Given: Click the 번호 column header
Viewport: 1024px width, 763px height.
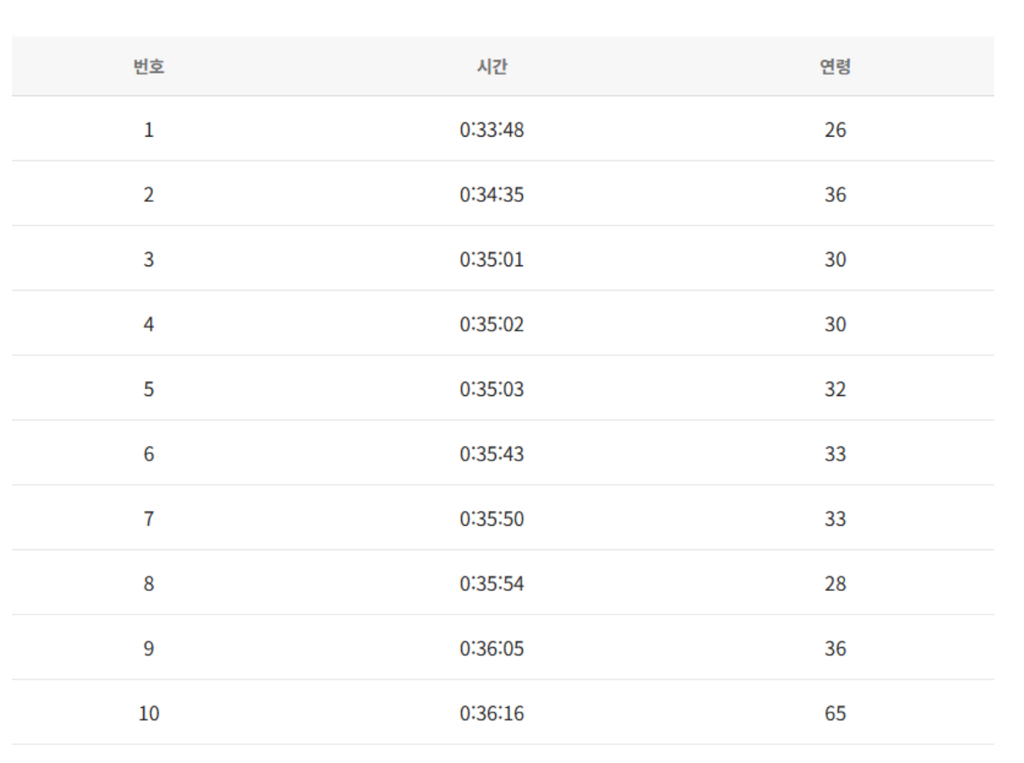Looking at the screenshot, I should tap(149, 67).
